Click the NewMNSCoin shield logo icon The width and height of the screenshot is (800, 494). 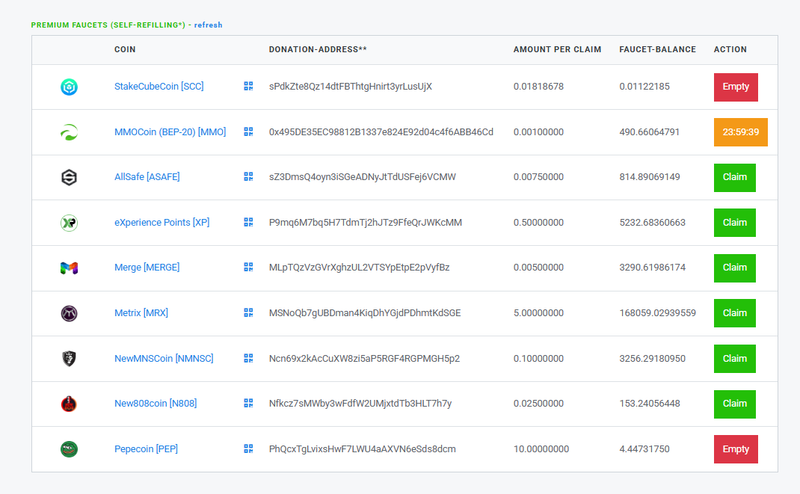(69, 358)
